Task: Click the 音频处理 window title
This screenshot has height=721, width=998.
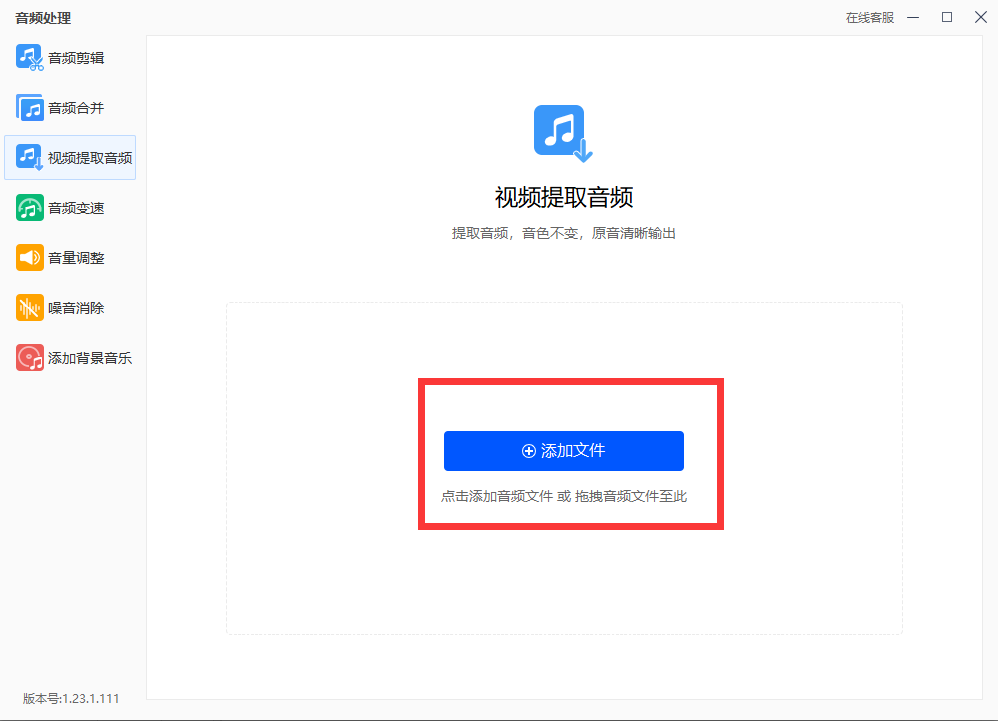Action: pos(43,18)
